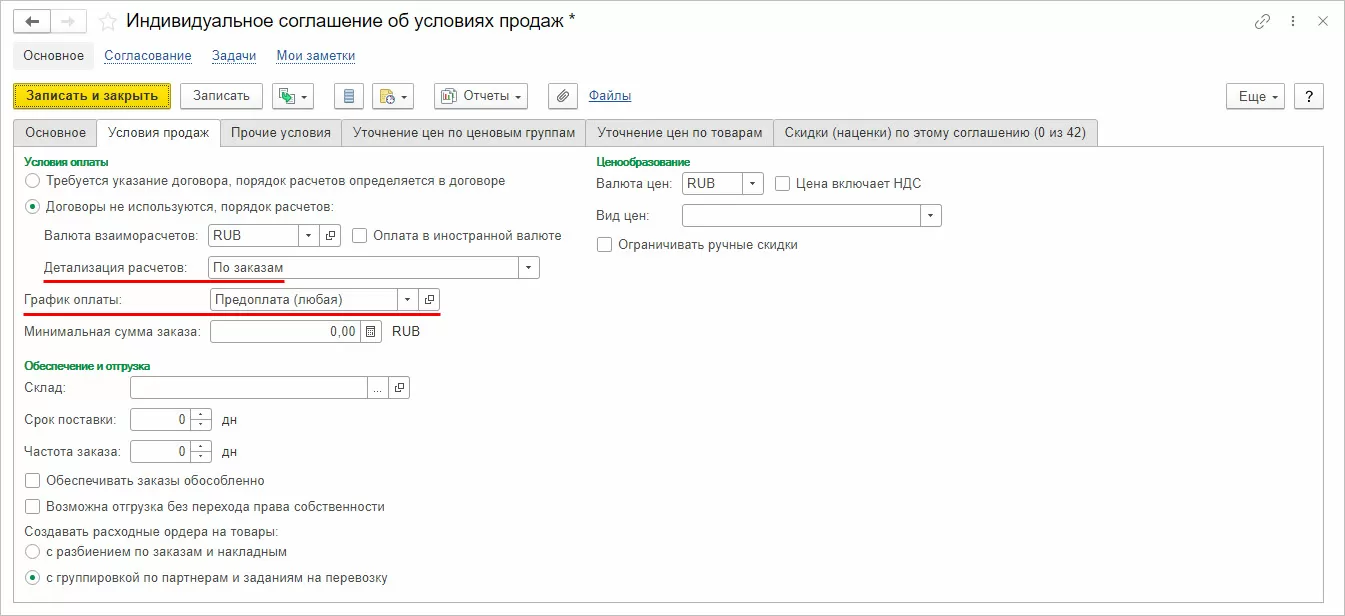This screenshot has height=616, width=1345.
Task: Open selected payment schedule record icon
Action: [x=429, y=299]
